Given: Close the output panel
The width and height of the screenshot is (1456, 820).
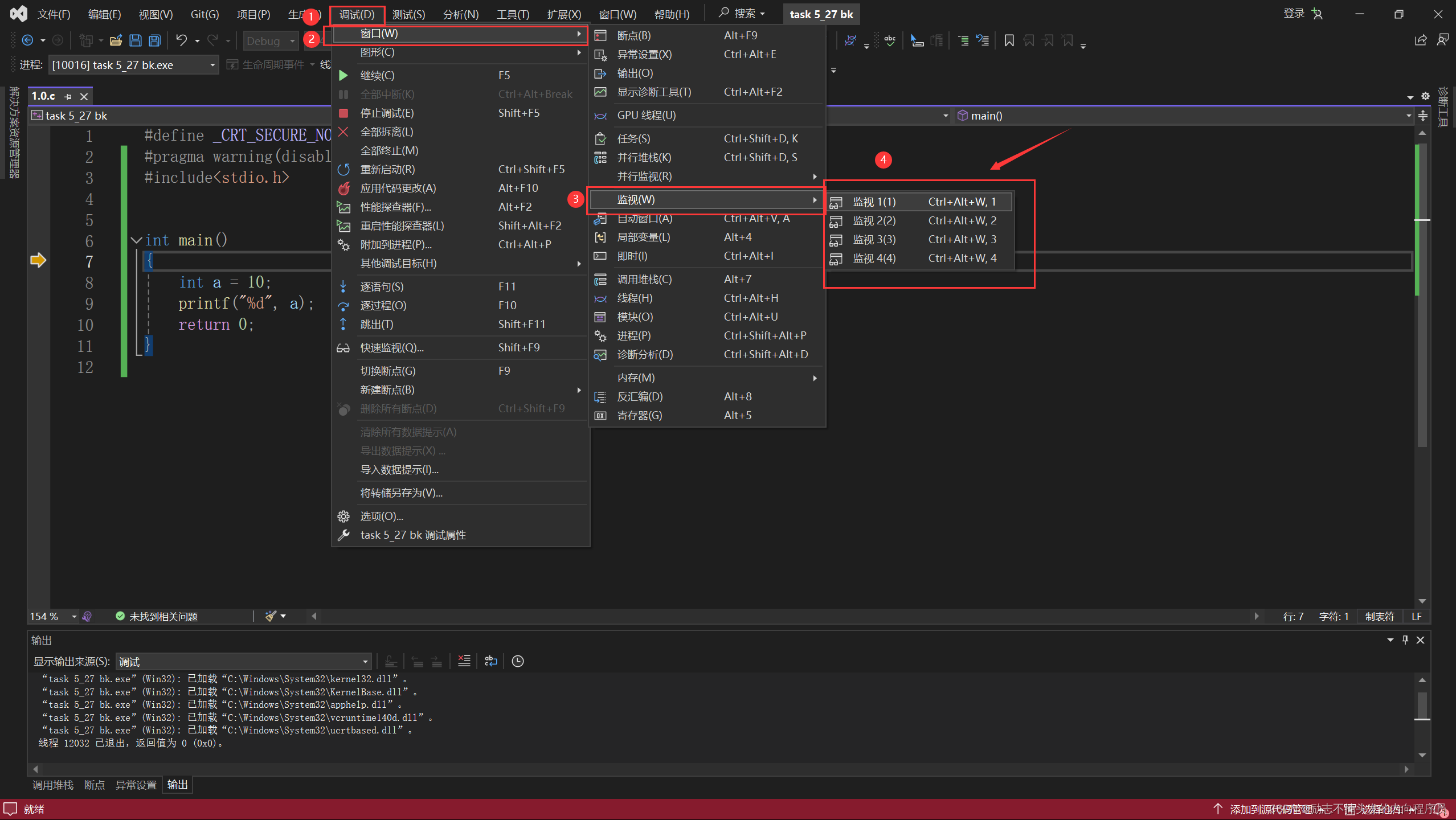Looking at the screenshot, I should (x=1421, y=640).
